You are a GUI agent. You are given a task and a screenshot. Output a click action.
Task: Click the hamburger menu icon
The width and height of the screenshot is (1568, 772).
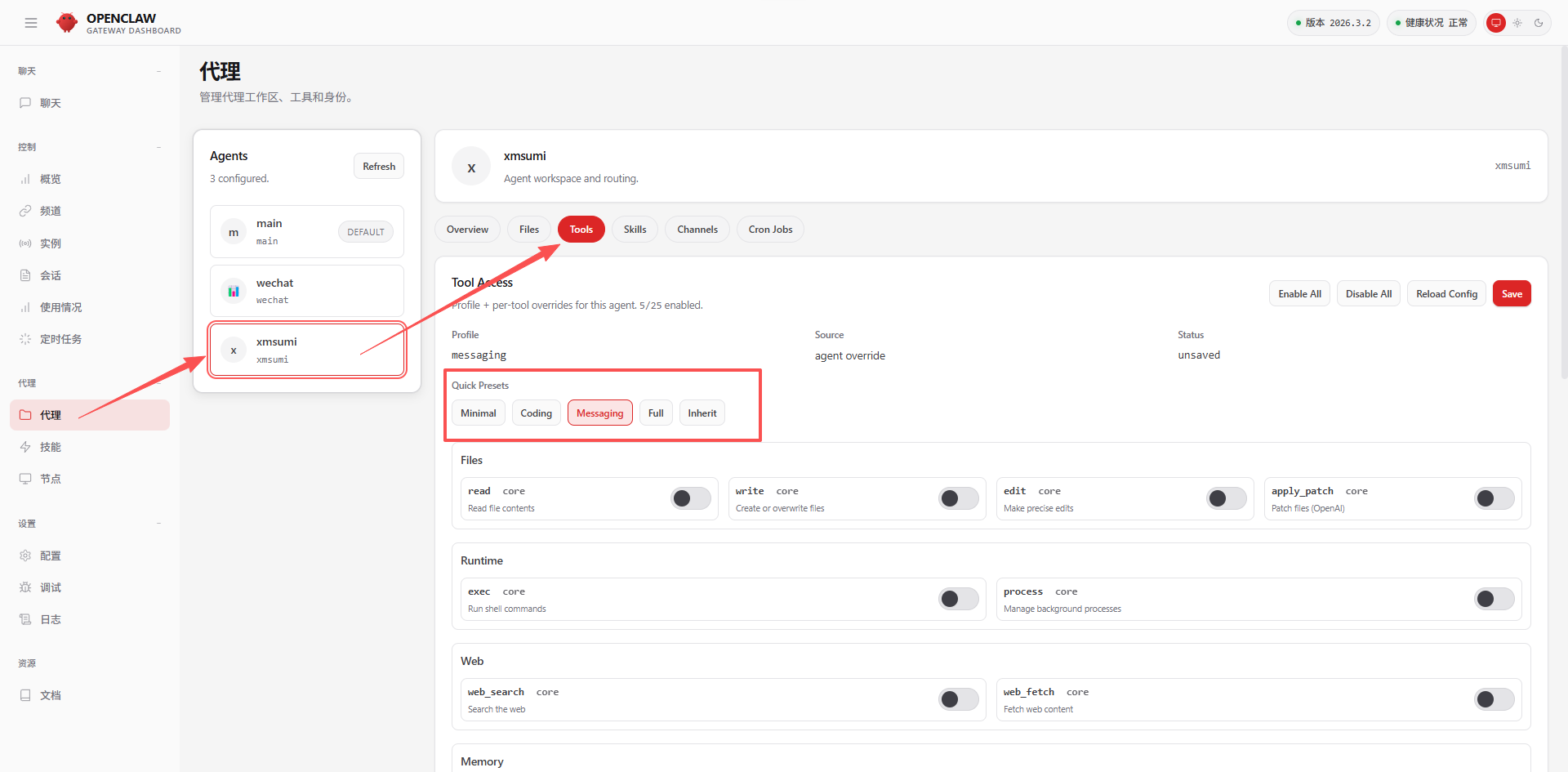point(31,23)
